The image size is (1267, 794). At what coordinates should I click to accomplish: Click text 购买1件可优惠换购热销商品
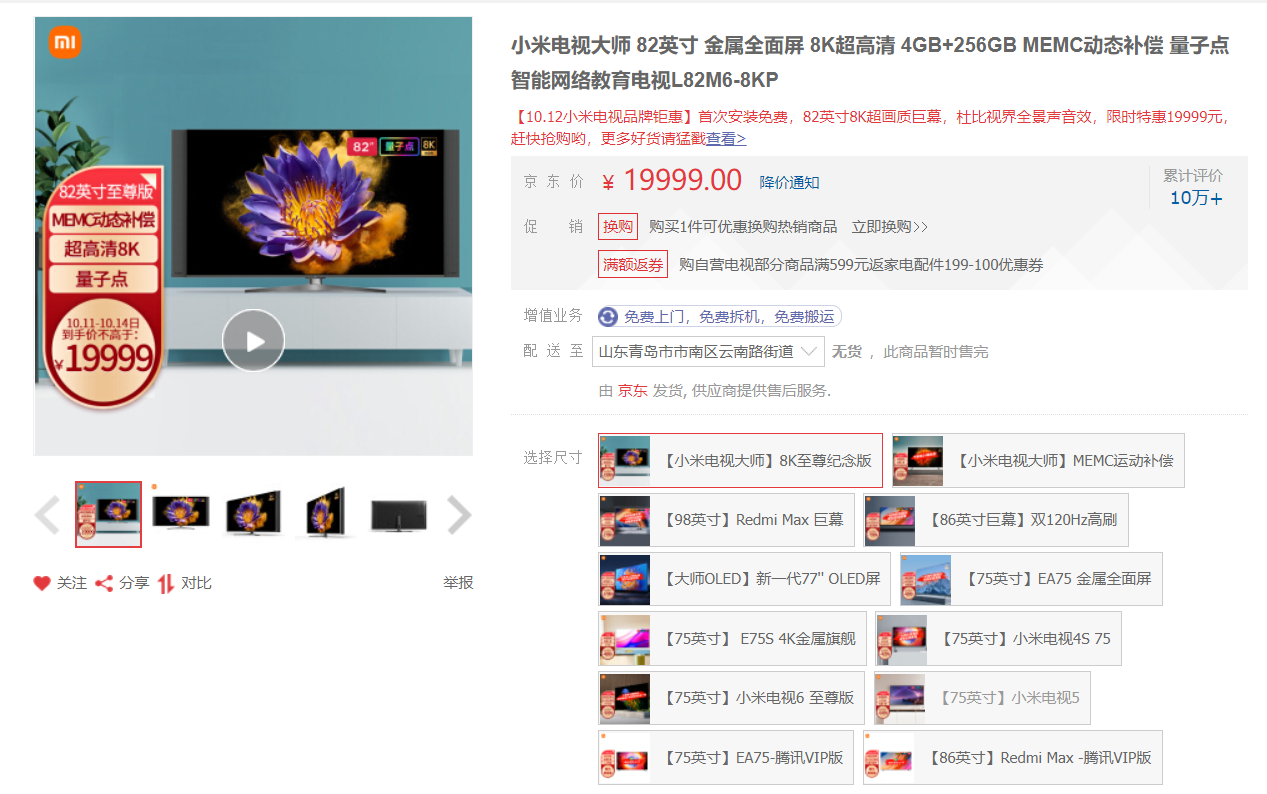[x=743, y=227]
